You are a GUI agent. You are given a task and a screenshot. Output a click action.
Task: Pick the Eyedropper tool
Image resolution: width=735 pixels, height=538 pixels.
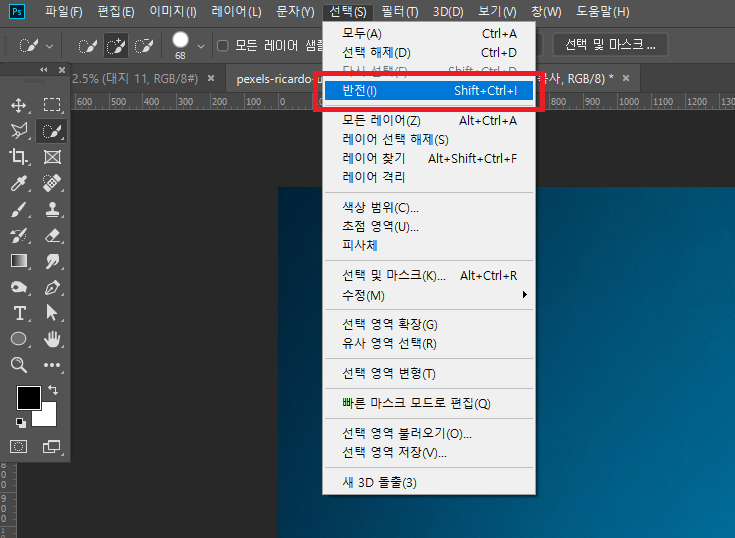18,183
